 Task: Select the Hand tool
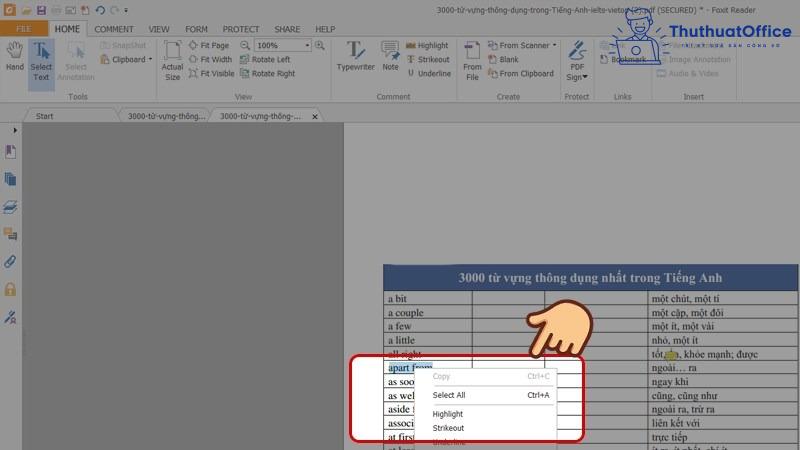click(x=15, y=57)
